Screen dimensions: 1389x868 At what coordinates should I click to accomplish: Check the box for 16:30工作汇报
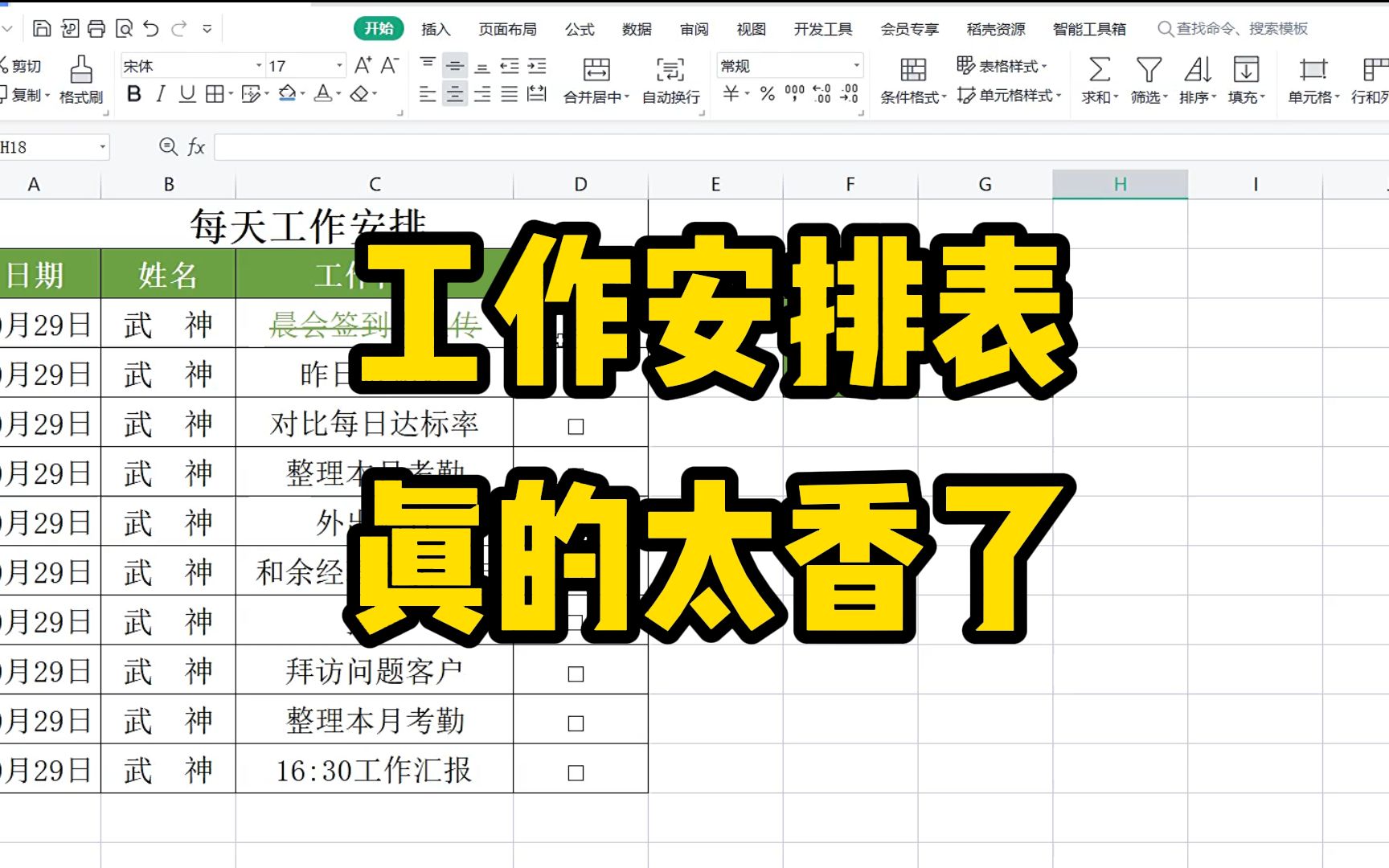pos(576,772)
